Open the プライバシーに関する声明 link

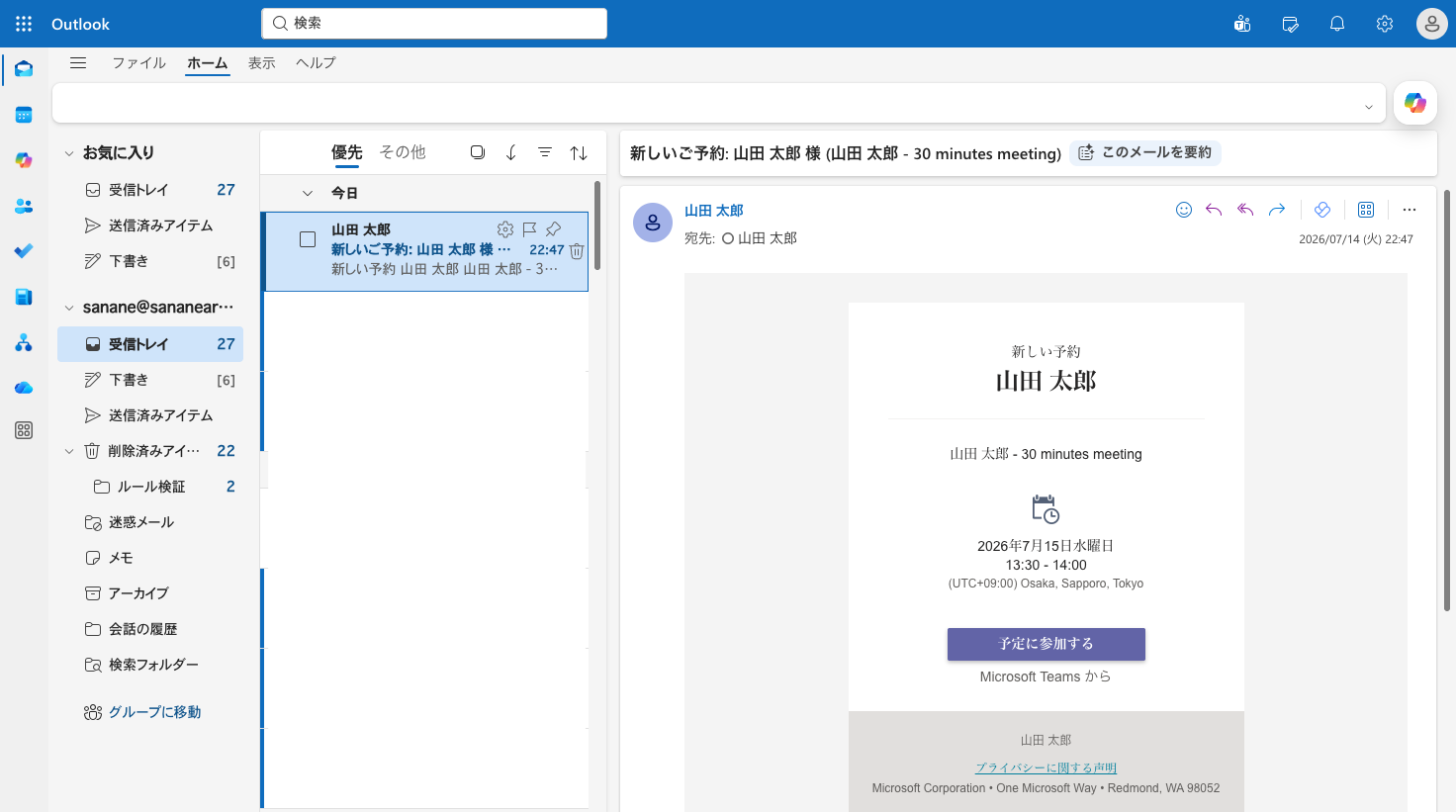(1046, 767)
